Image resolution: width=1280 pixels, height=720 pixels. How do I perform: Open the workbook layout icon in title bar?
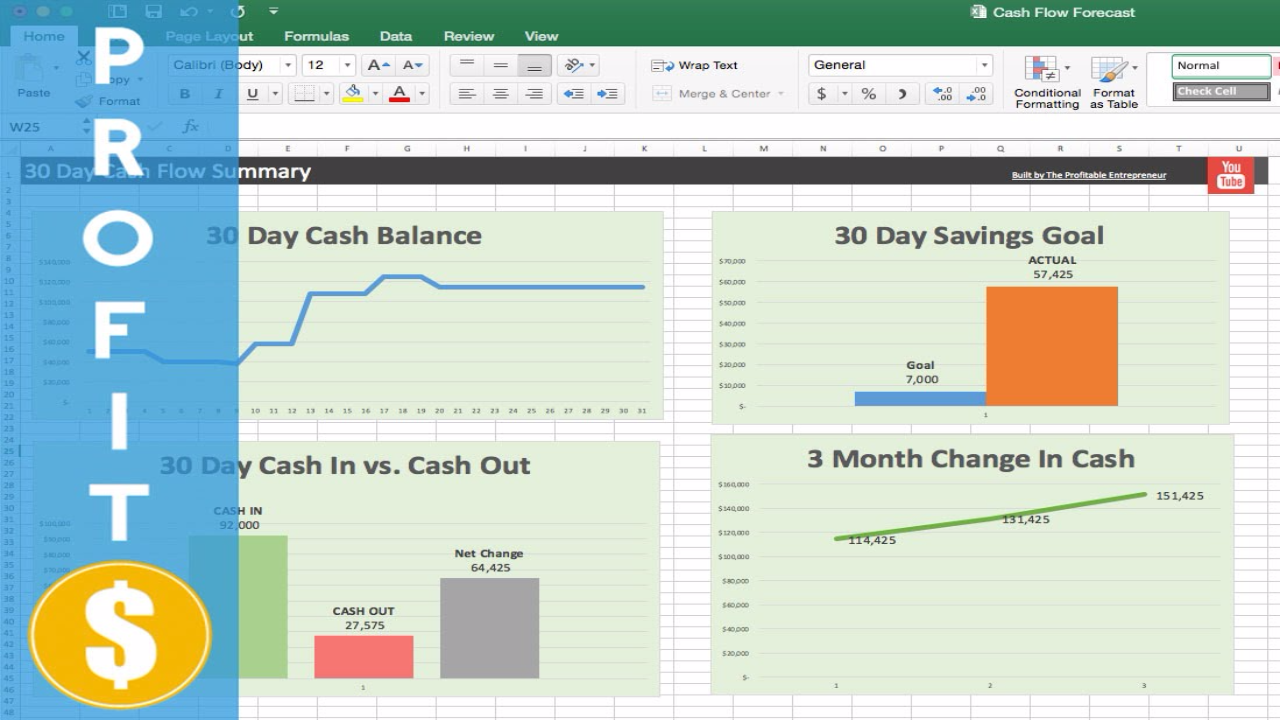pos(117,12)
